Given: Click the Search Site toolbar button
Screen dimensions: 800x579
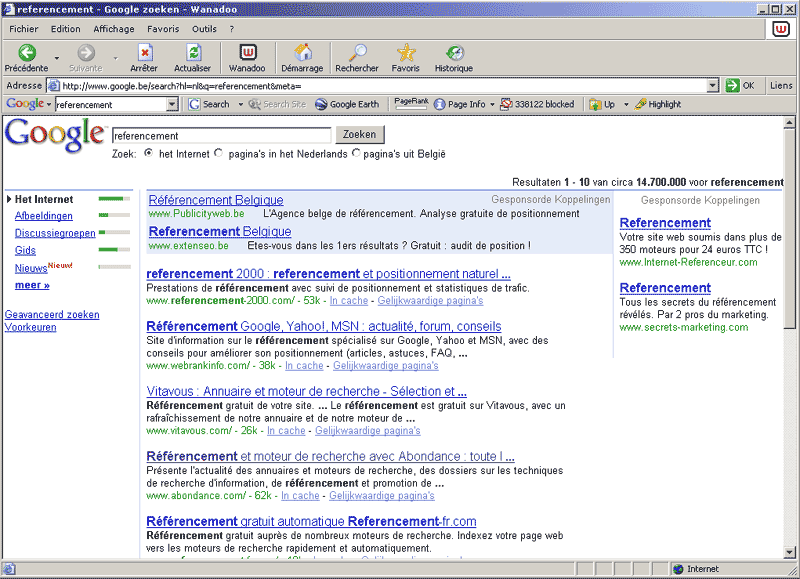Looking at the screenshot, I should point(277,104).
